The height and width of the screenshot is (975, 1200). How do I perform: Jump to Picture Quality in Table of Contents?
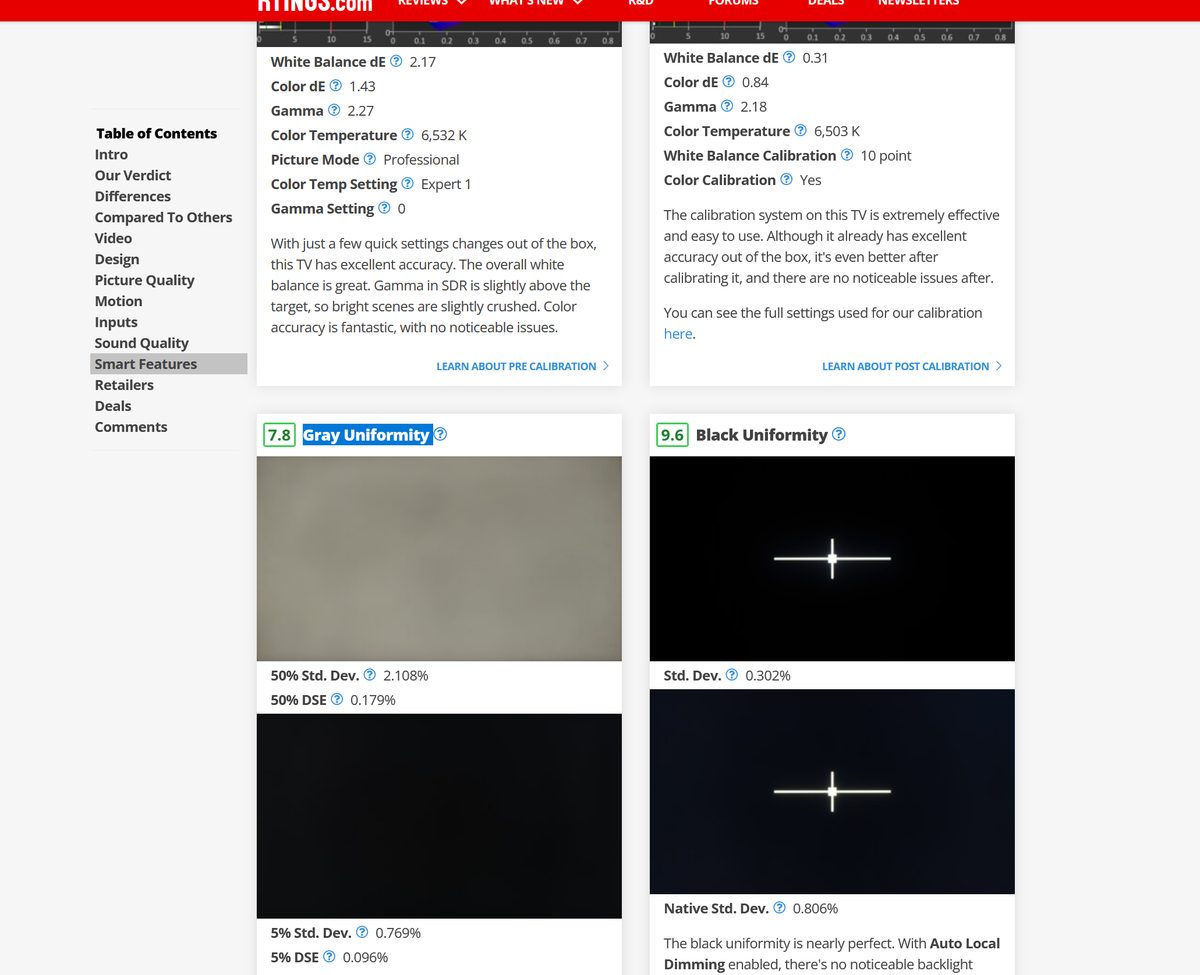144,280
